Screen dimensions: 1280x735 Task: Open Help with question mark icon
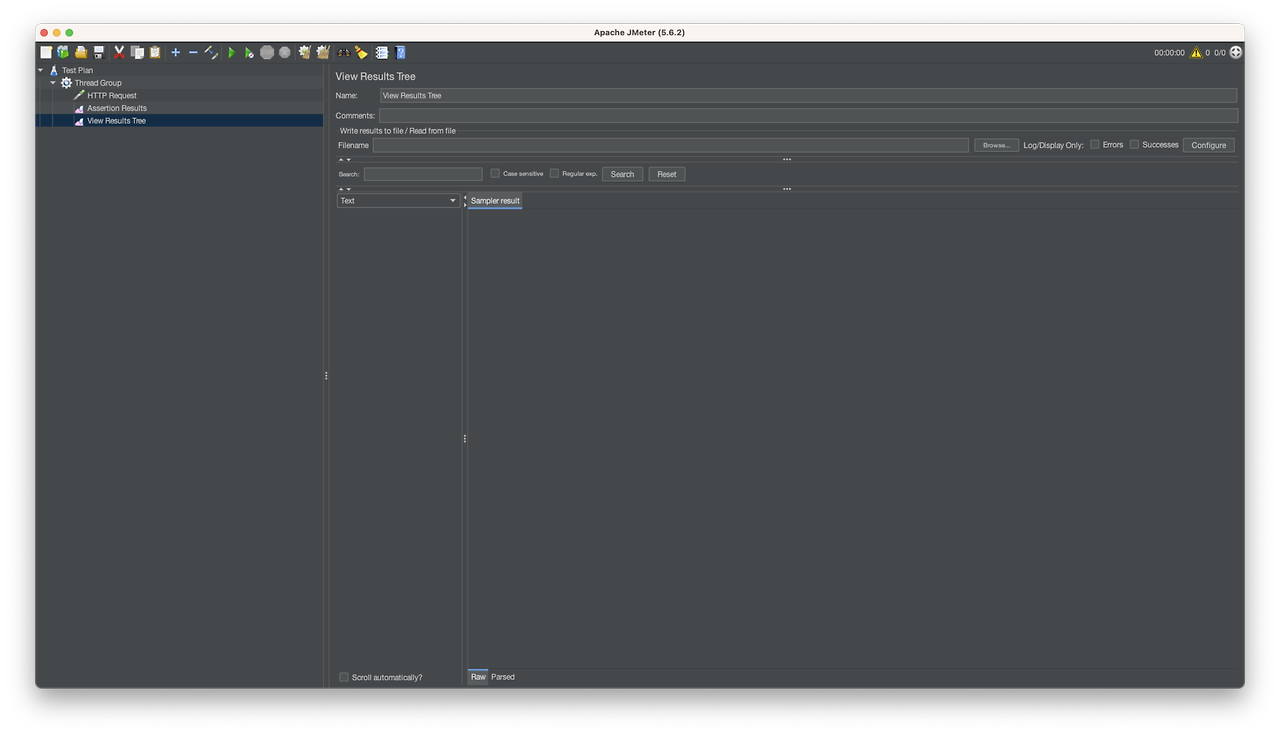tap(400, 52)
